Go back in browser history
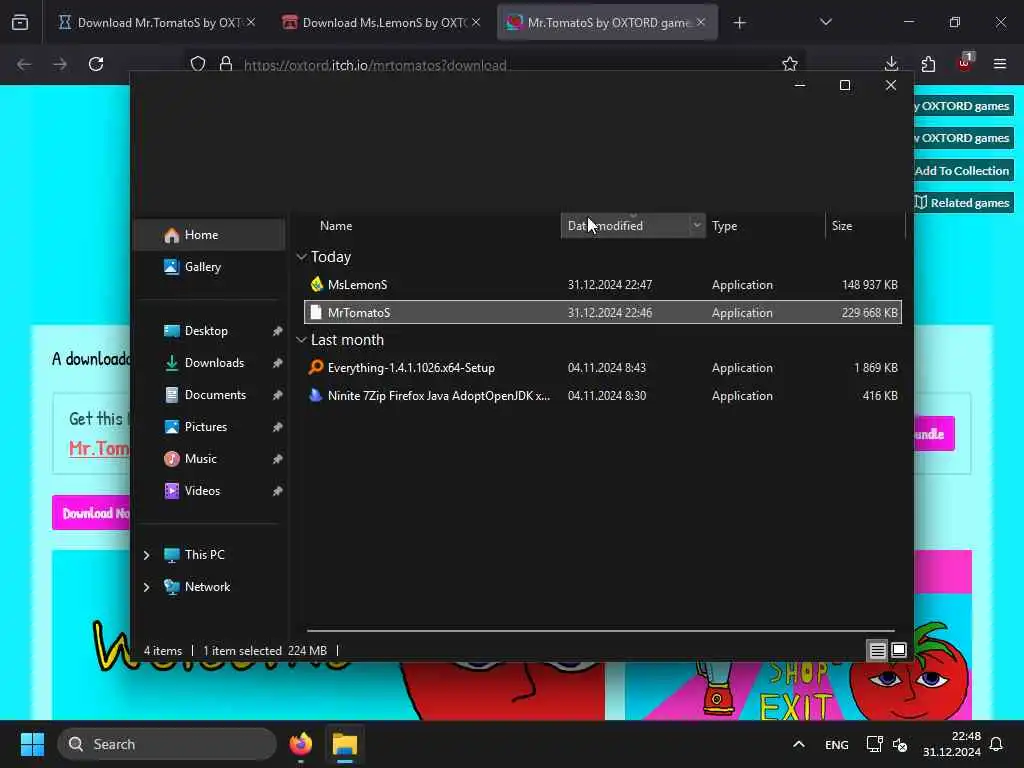The image size is (1024, 768). click(x=24, y=64)
